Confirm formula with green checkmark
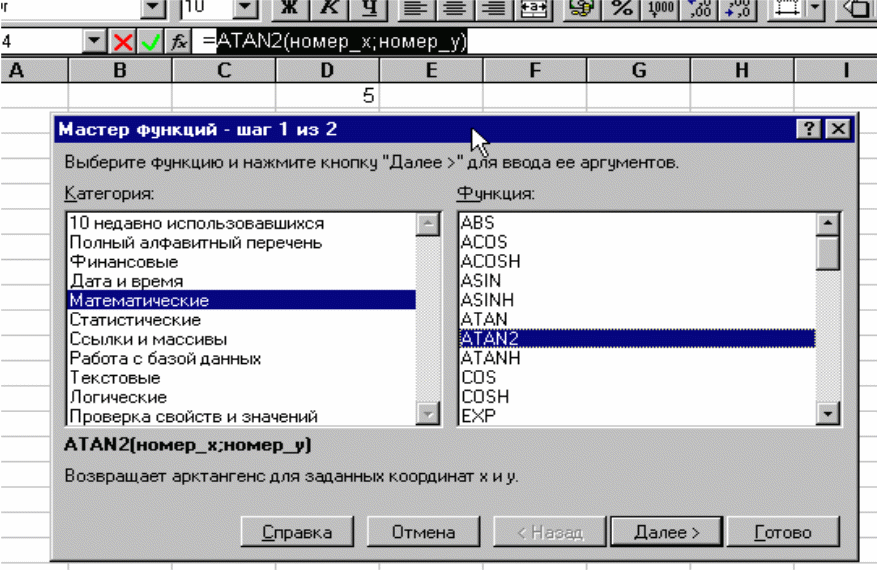 [x=150, y=43]
